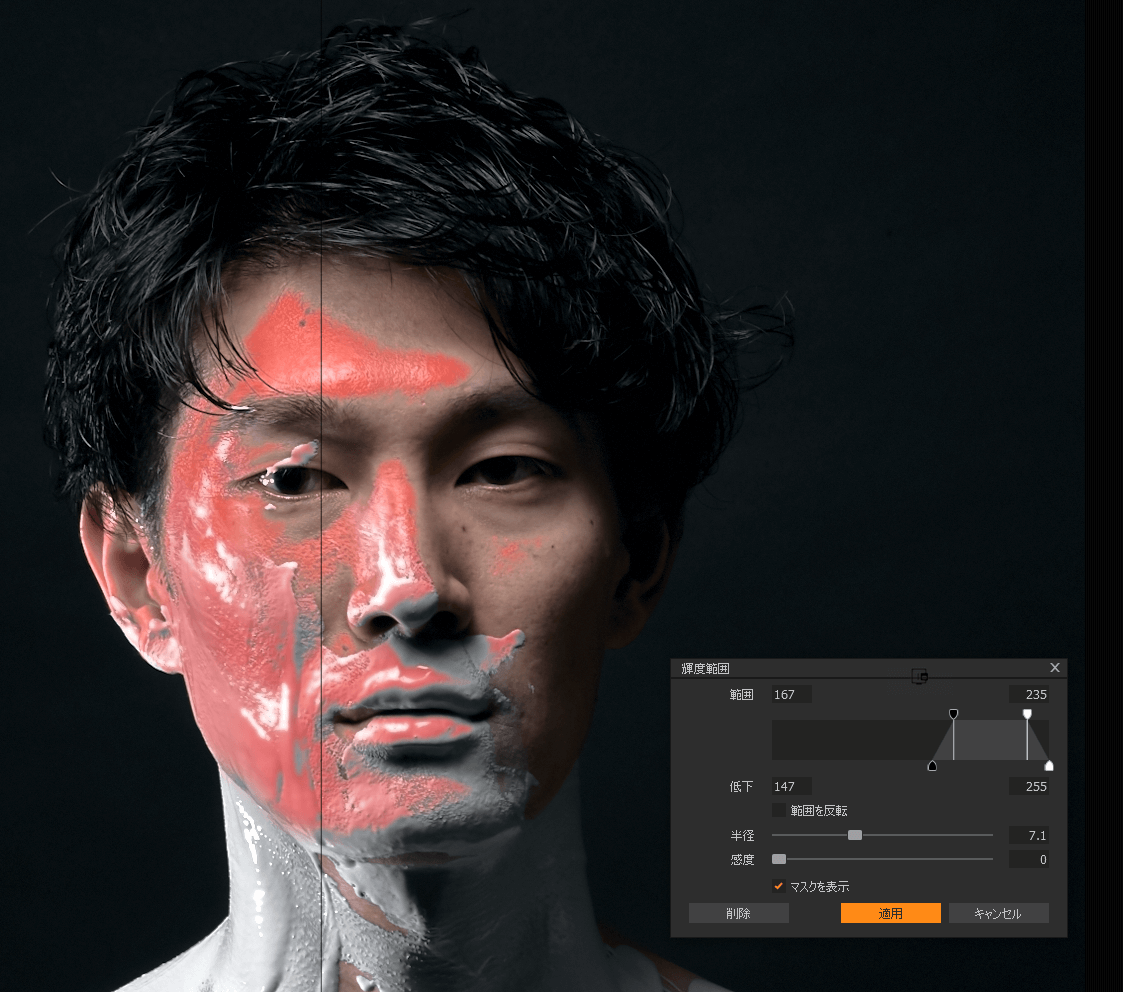Screen dimensions: 1123x992
Task: Click the 範囲 minimum value field 167
Action: coord(791,694)
